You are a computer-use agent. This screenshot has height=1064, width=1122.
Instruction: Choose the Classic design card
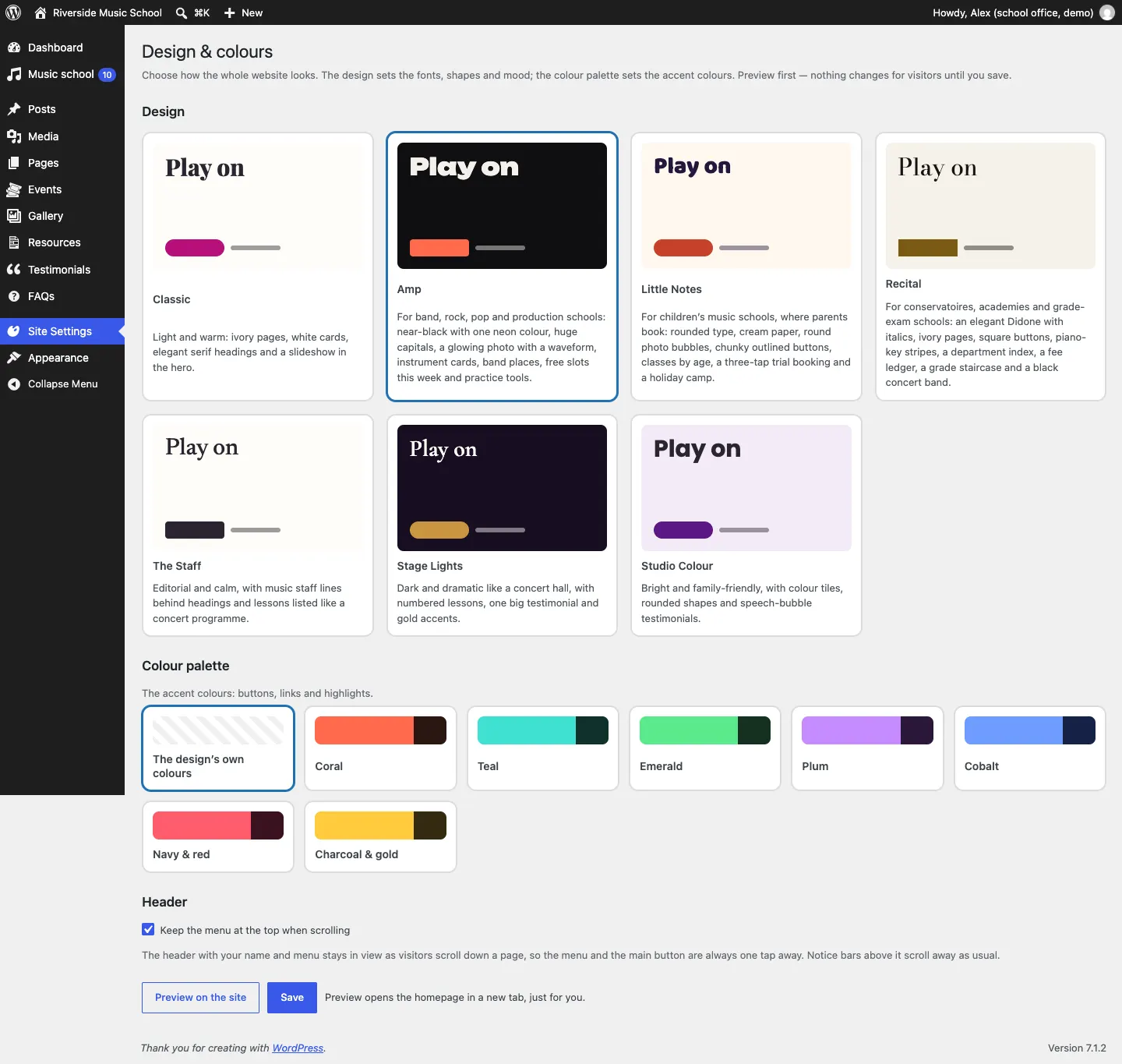point(258,267)
